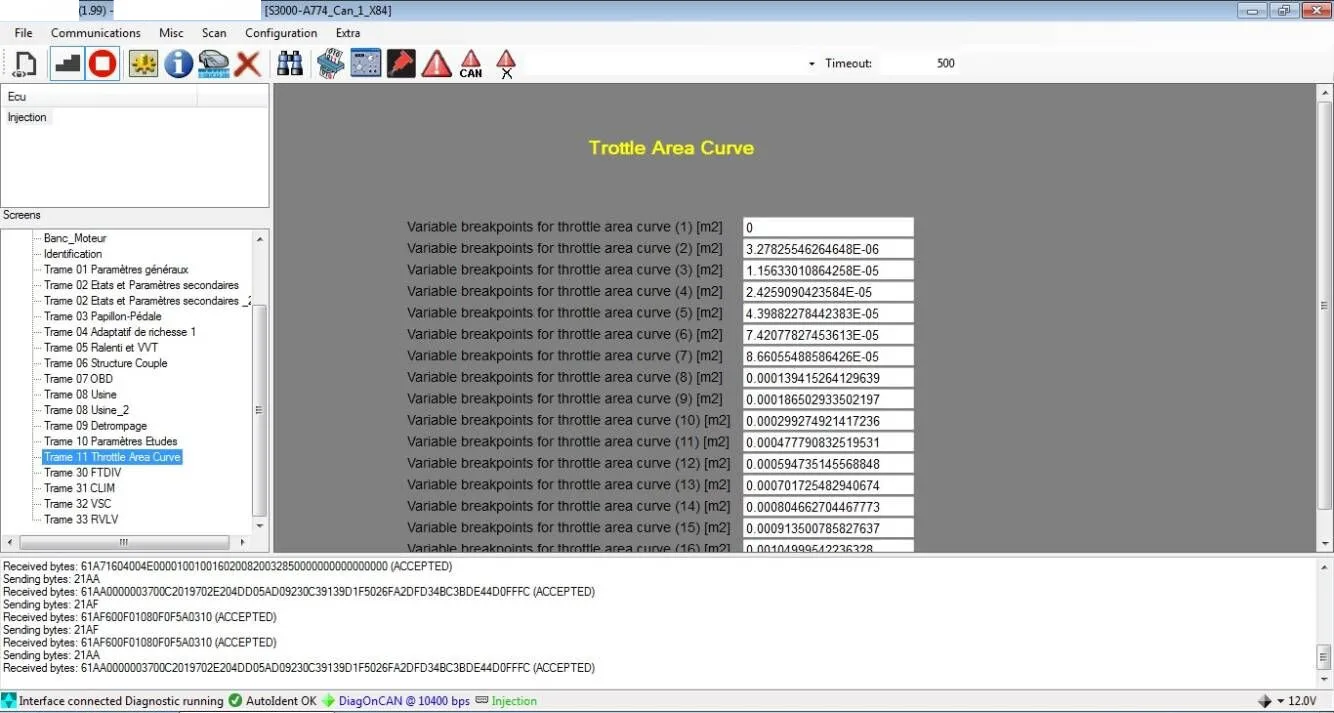This screenshot has width=1334, height=713.
Task: Click the Ecu column header
Action: pyautogui.click(x=99, y=96)
